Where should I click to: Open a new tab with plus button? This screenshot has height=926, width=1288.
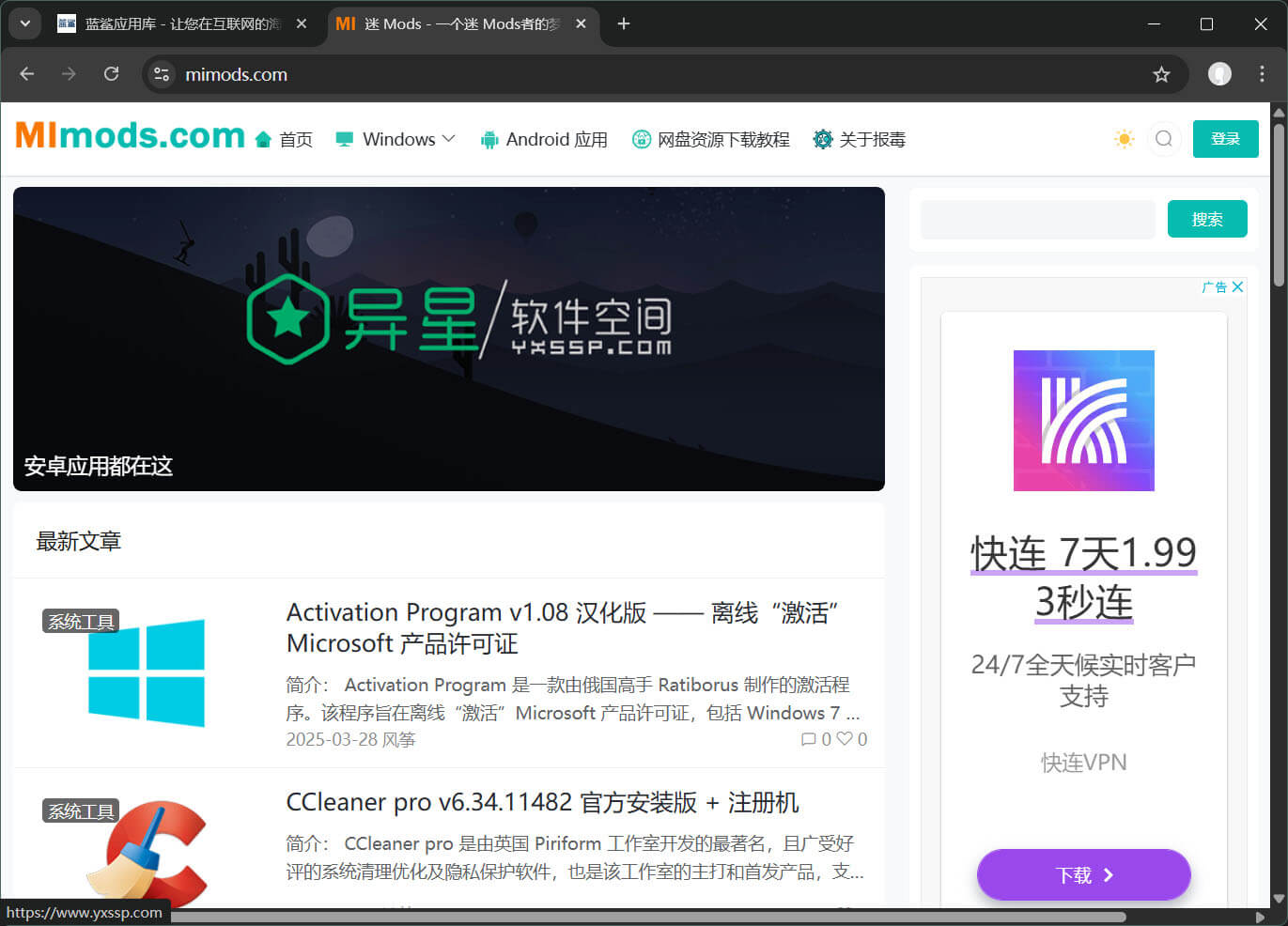pyautogui.click(x=624, y=23)
